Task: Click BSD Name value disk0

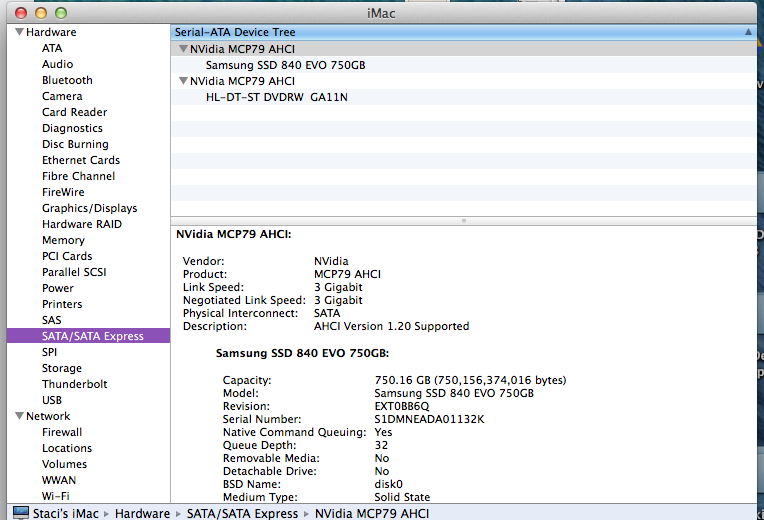Action: tap(388, 484)
